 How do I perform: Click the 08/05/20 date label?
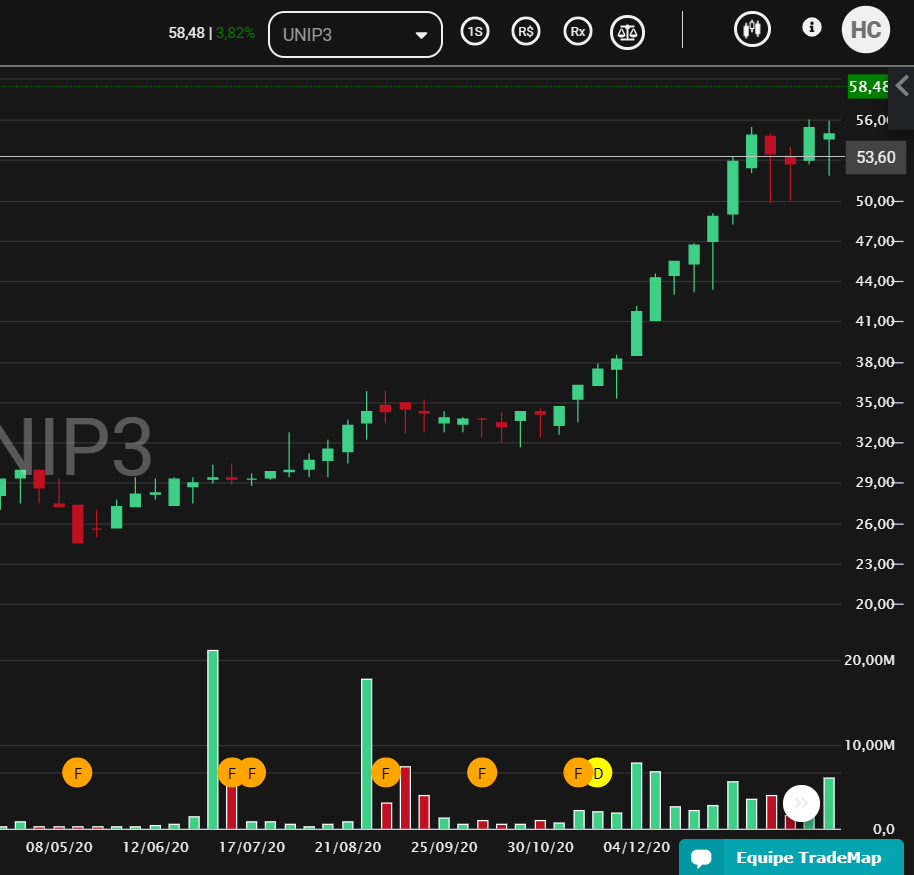pos(59,847)
